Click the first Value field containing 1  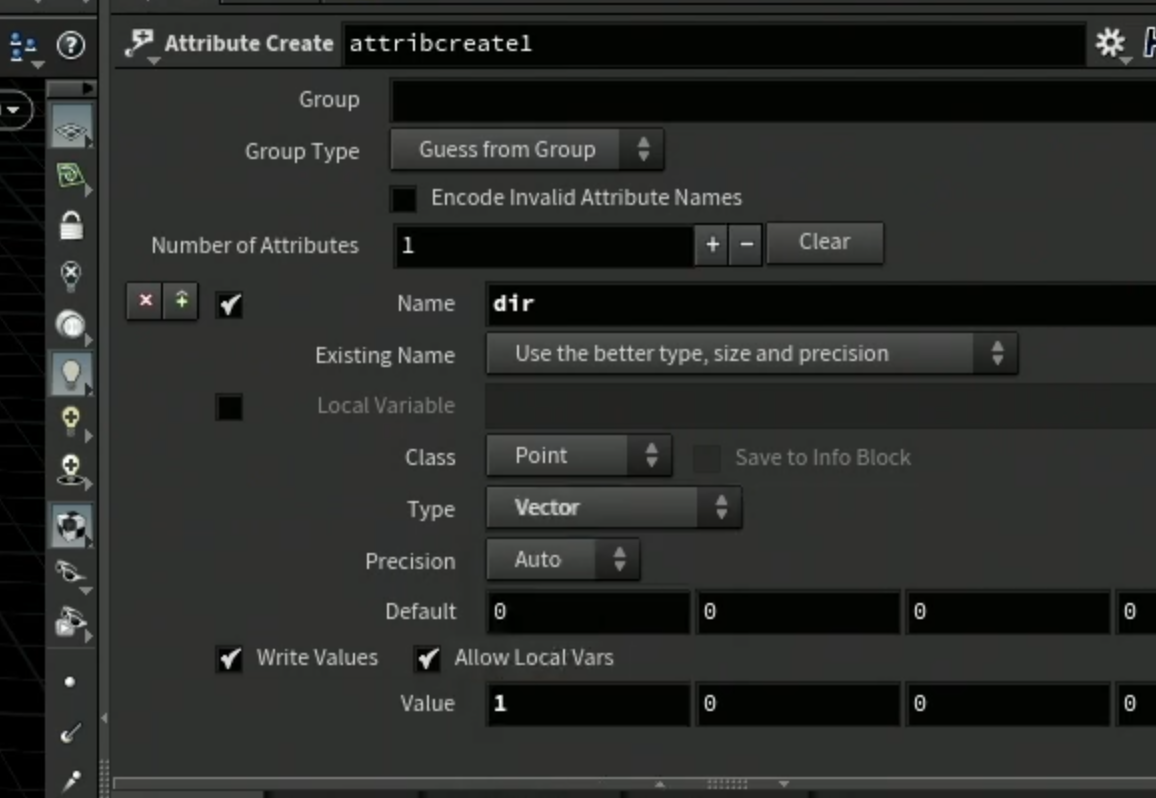588,704
